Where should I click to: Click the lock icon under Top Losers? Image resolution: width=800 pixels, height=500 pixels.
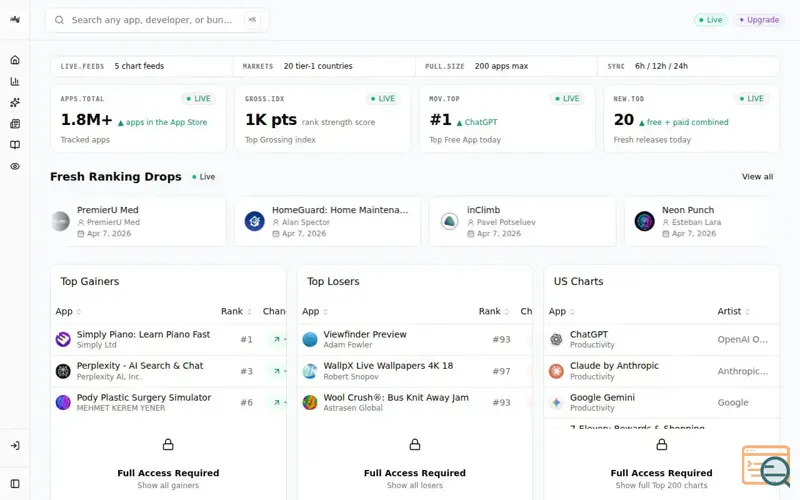pyautogui.click(x=415, y=444)
